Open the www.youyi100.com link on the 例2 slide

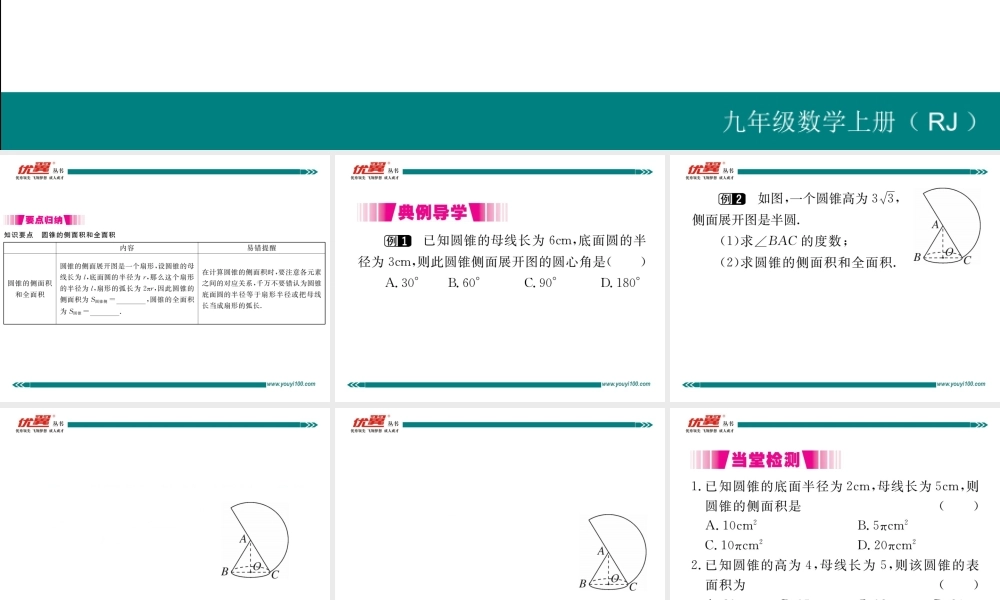point(962,384)
